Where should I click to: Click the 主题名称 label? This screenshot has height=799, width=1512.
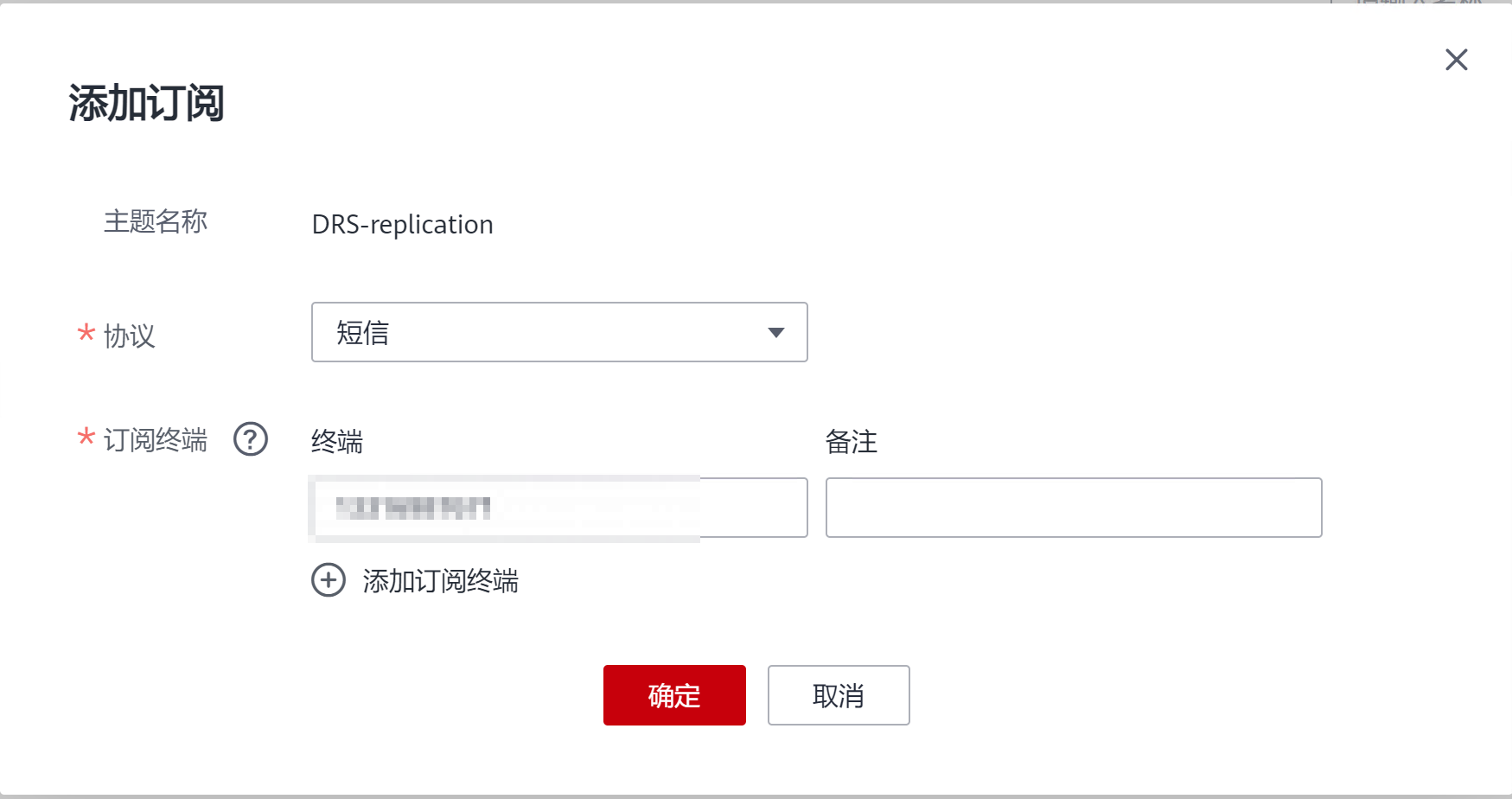click(x=156, y=221)
